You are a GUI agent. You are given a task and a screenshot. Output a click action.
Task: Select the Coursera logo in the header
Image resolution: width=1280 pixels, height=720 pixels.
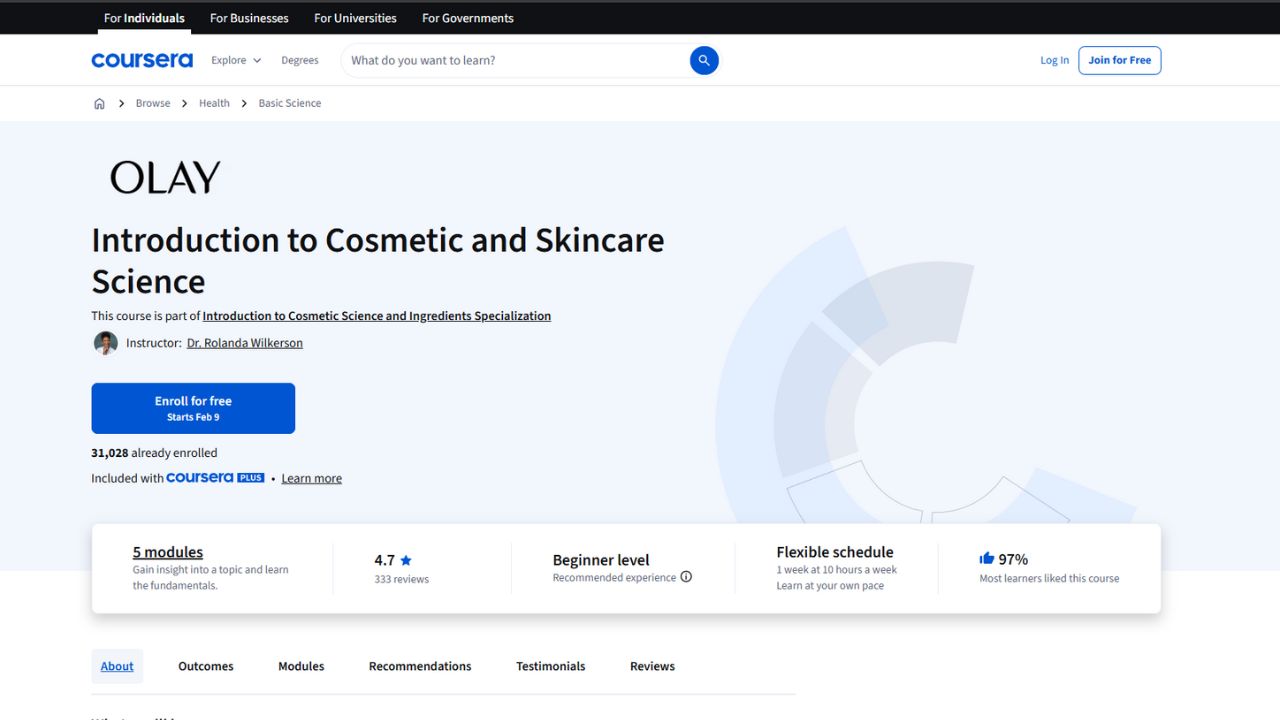point(142,60)
